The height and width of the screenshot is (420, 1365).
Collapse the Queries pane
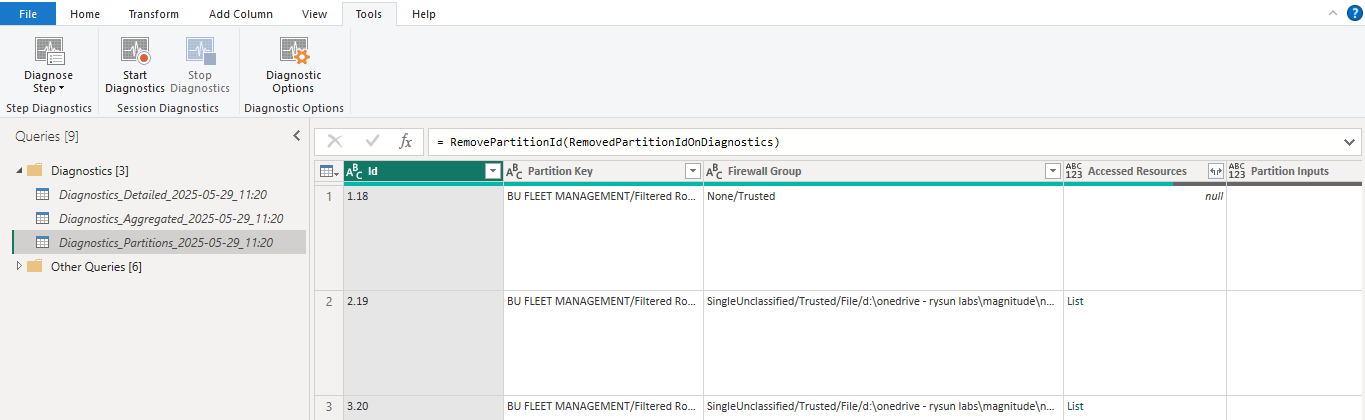tap(296, 135)
